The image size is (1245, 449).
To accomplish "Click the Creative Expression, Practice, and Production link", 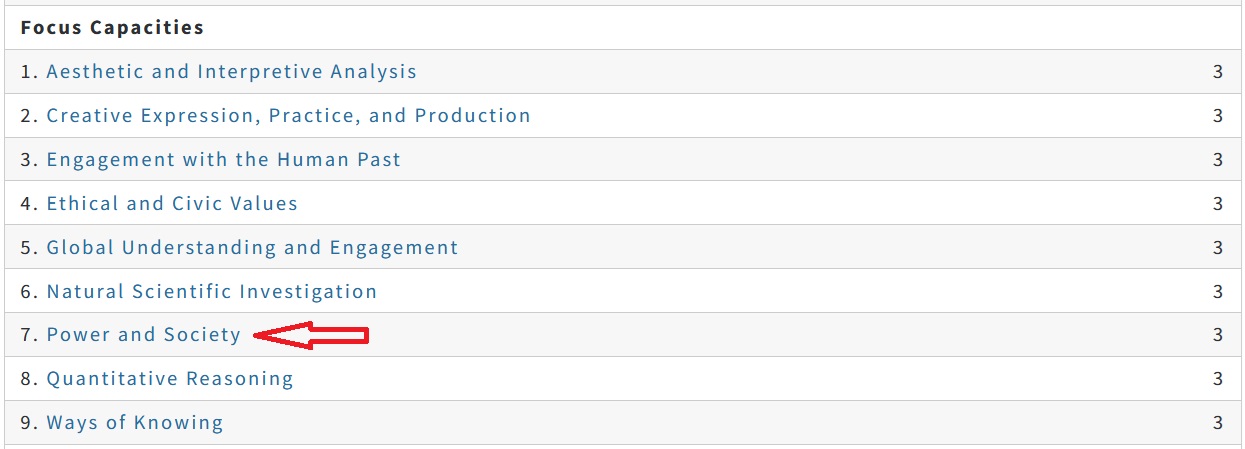I will point(288,116).
